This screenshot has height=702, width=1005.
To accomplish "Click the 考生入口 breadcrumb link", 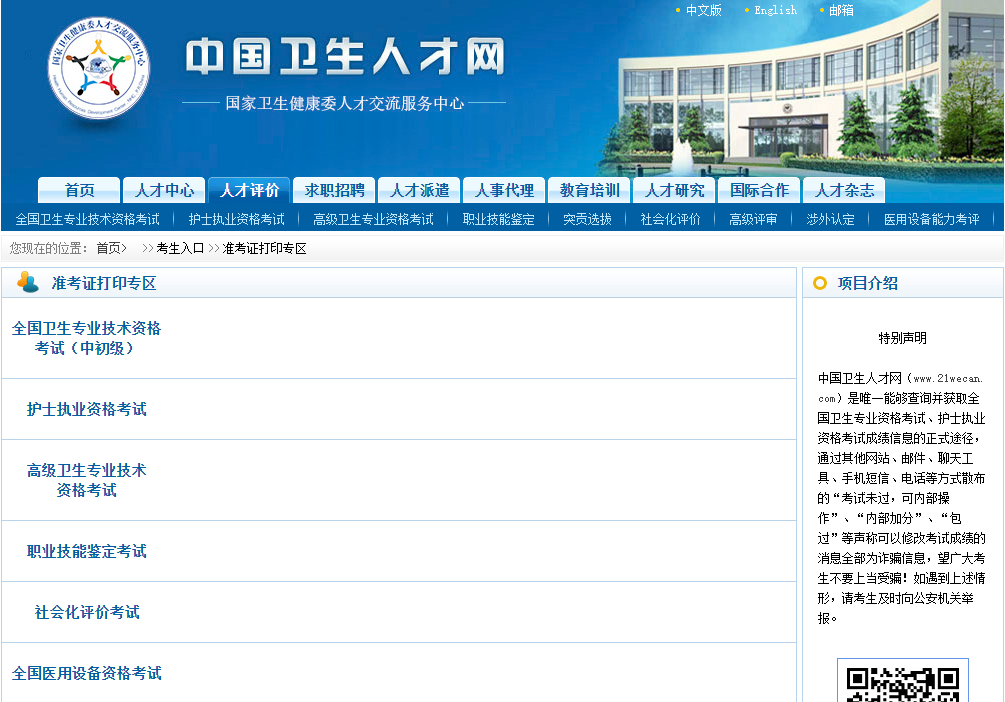I will (x=180, y=248).
